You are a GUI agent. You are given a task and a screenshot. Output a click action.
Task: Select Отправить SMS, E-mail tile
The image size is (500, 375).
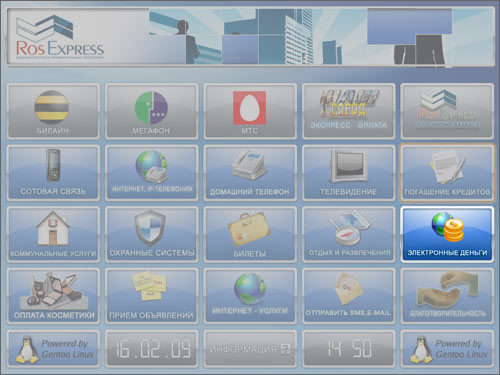[349, 296]
